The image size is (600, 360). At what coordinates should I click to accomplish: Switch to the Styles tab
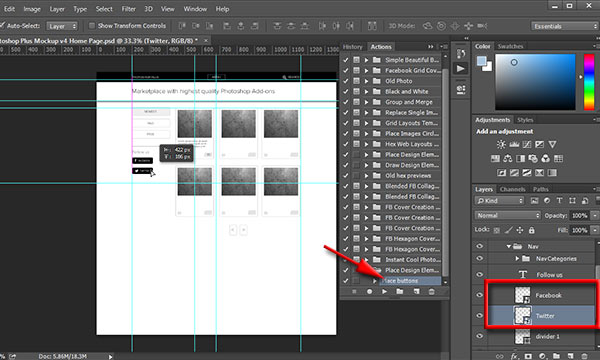point(525,120)
